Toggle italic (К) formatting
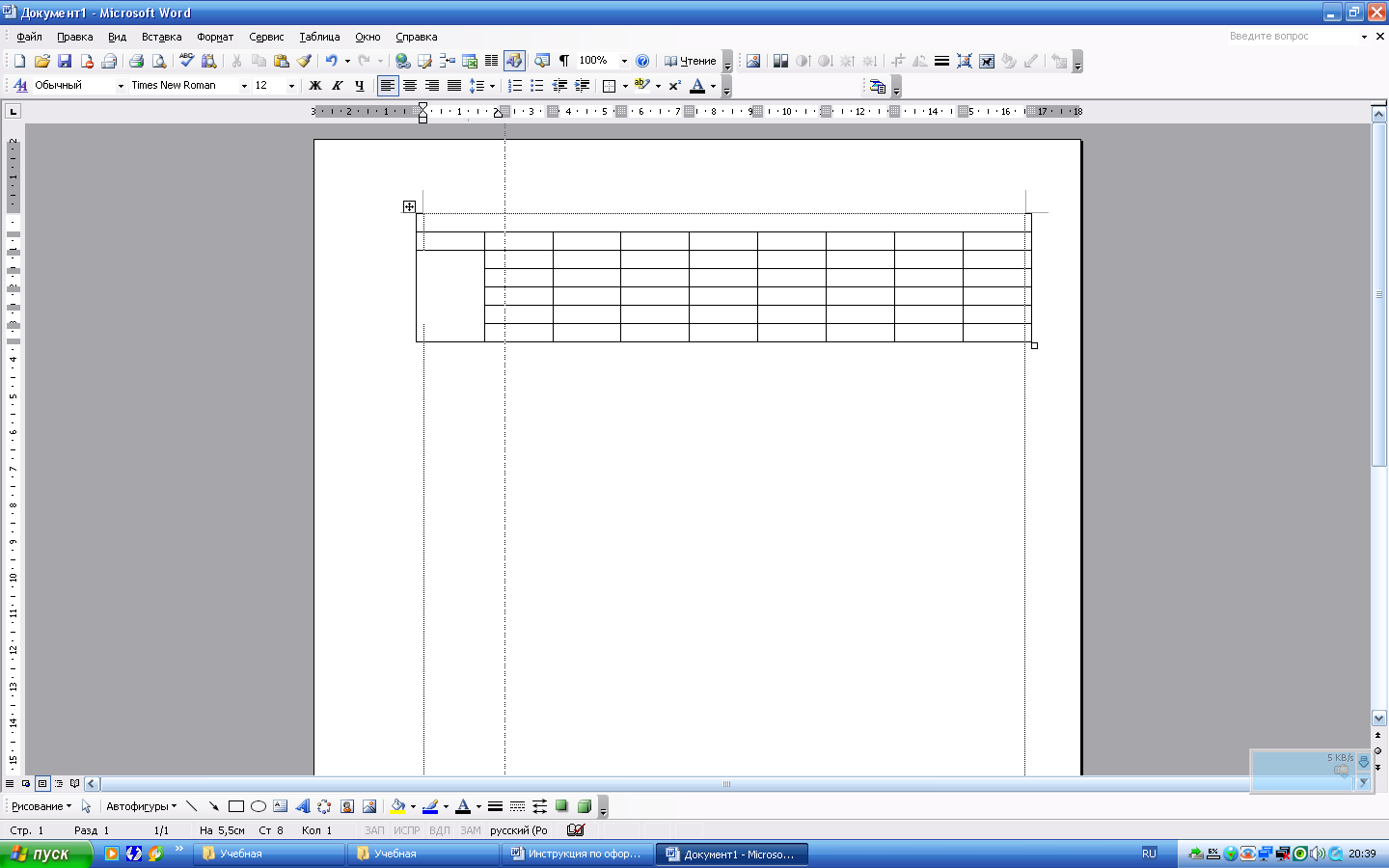The image size is (1389, 868). [x=337, y=86]
